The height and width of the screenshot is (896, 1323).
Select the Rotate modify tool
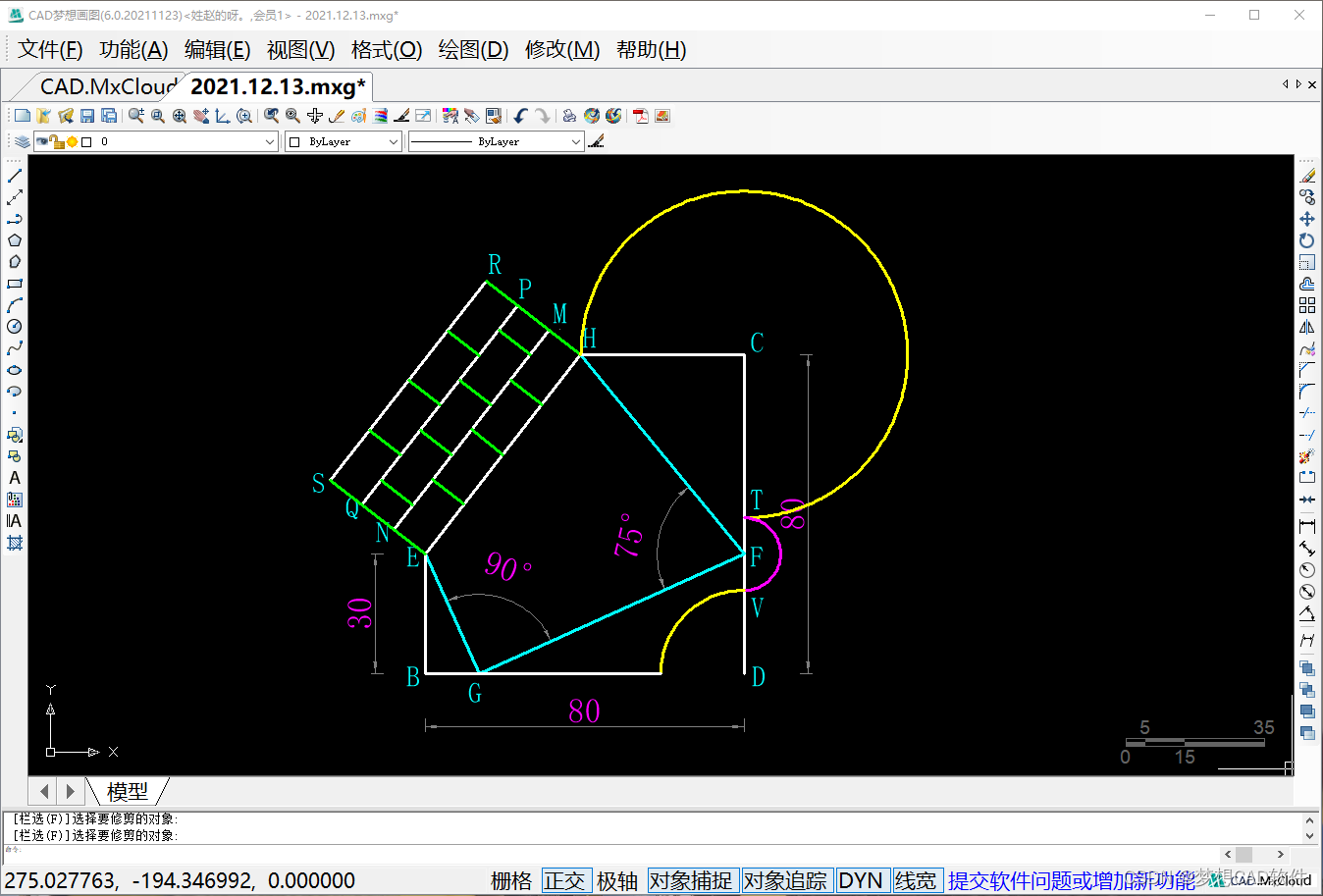coord(1306,240)
